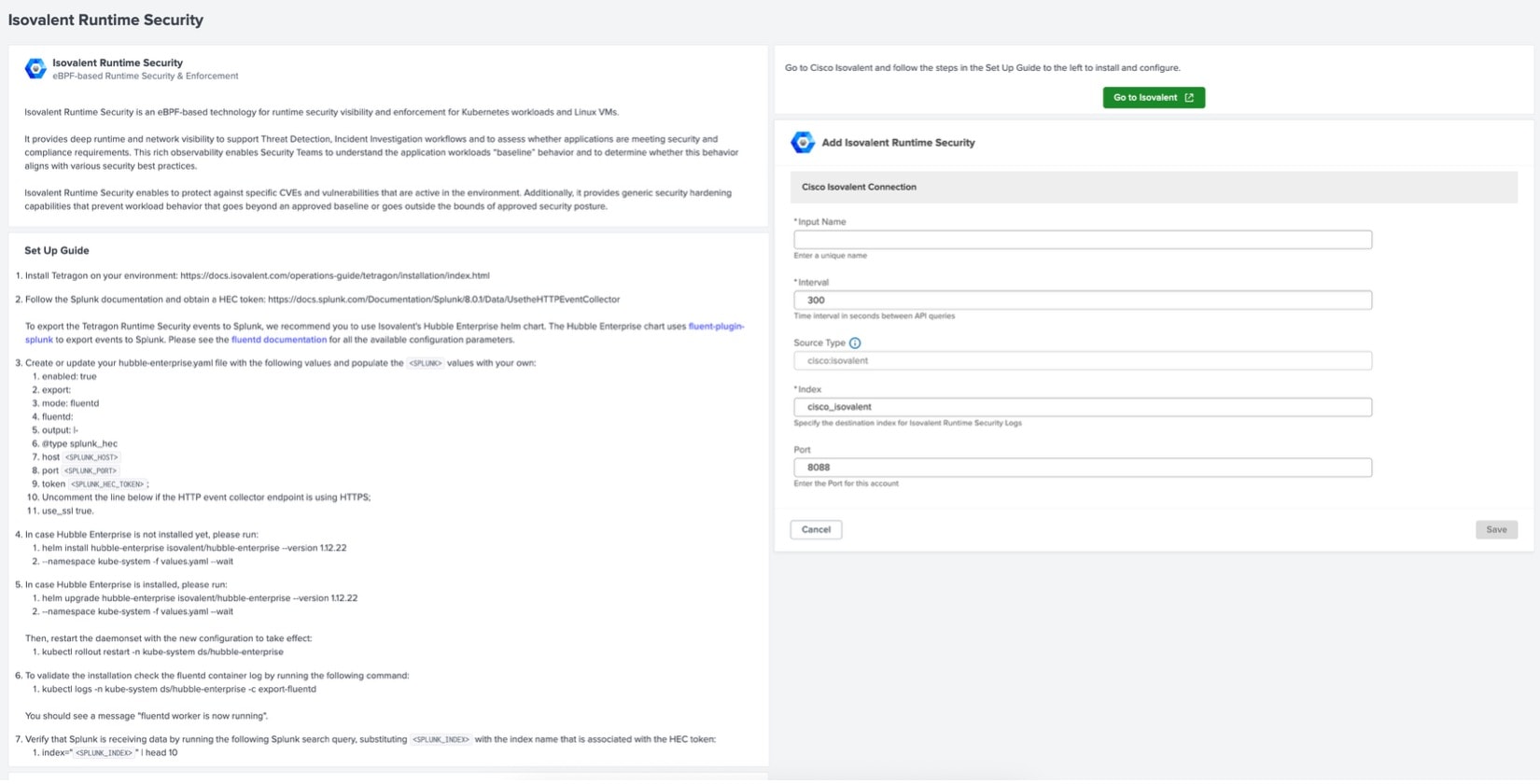This screenshot has width=1540, height=784.
Task: Click the Cisco Isovalent Connection section header
Action: pos(859,187)
